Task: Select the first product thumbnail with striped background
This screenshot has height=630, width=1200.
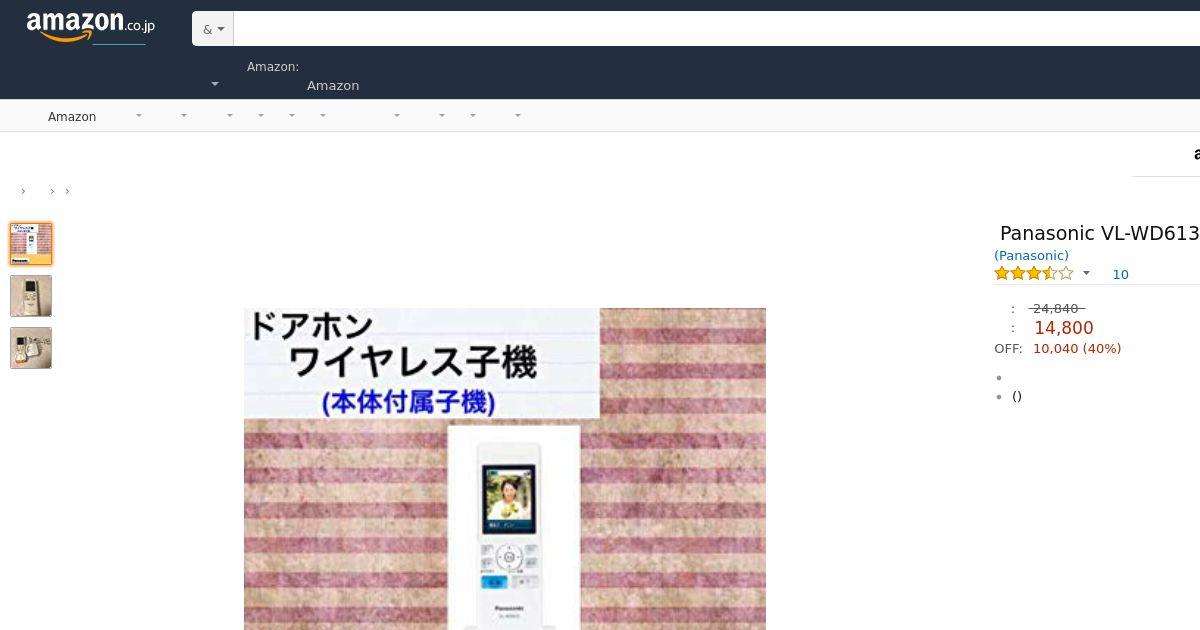Action: [31, 244]
